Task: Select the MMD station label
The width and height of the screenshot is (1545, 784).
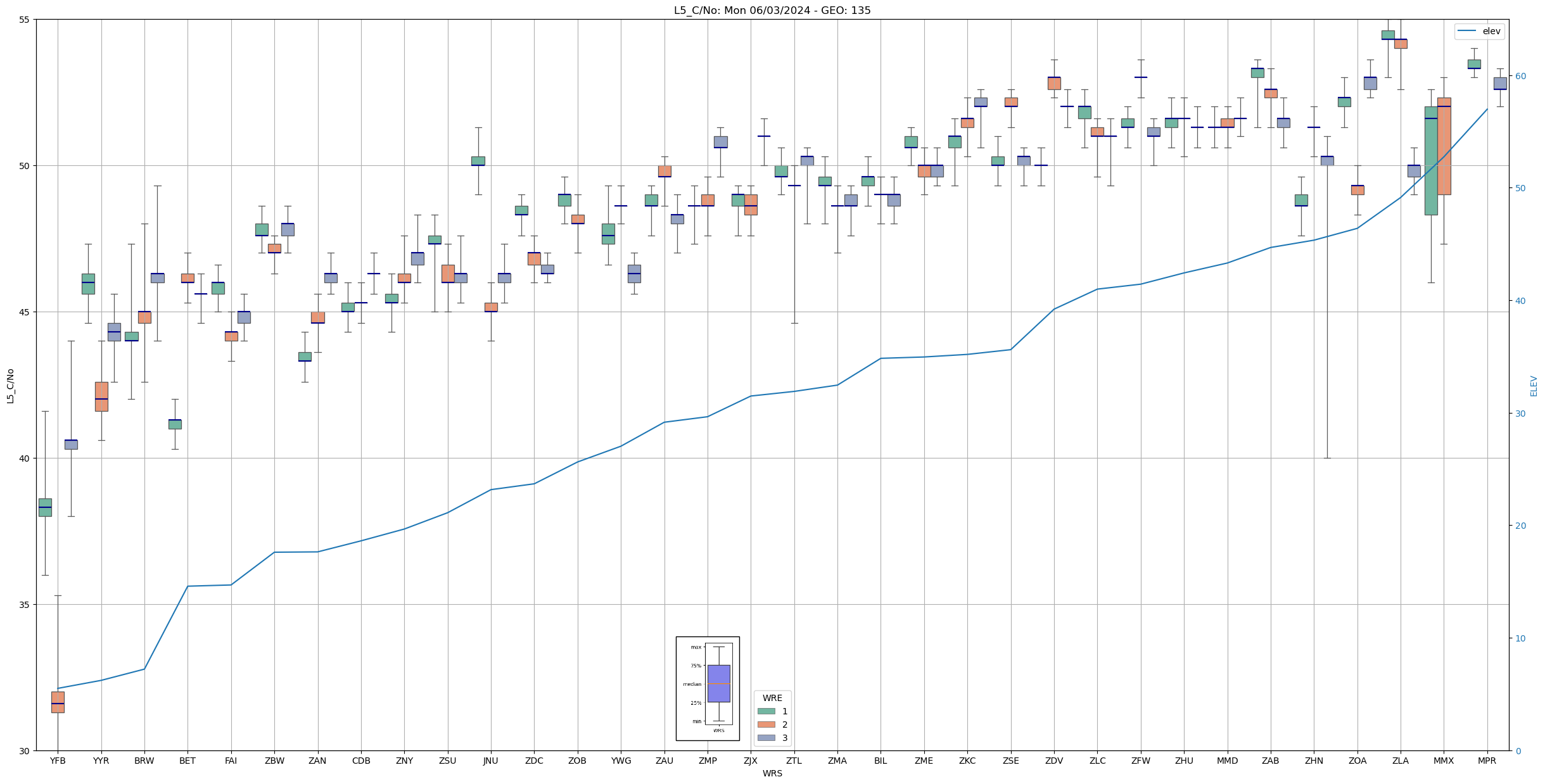Action: coord(1228,761)
